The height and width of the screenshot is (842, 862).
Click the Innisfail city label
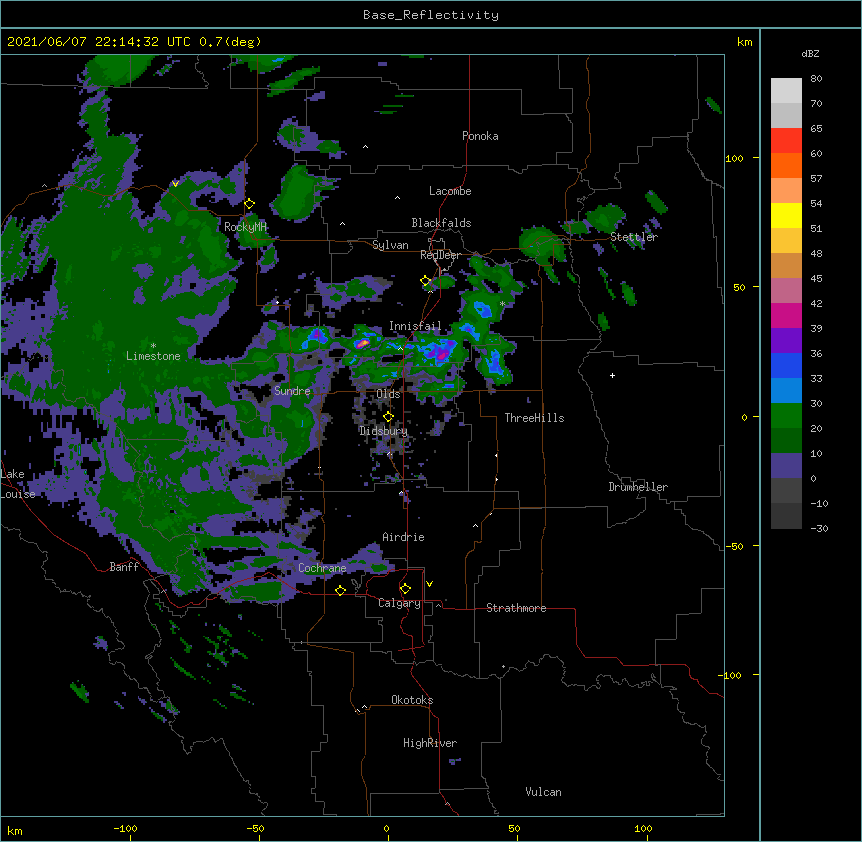(415, 326)
